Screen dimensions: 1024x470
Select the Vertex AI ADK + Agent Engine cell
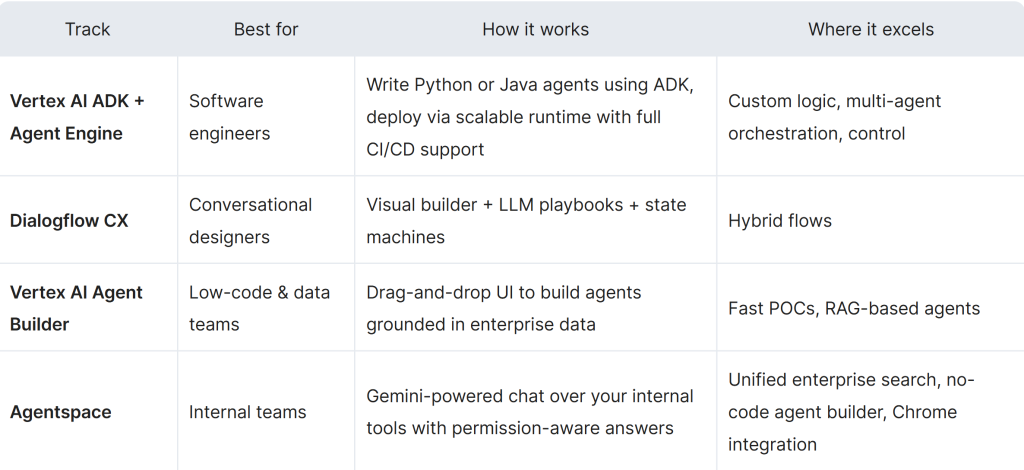[88, 117]
